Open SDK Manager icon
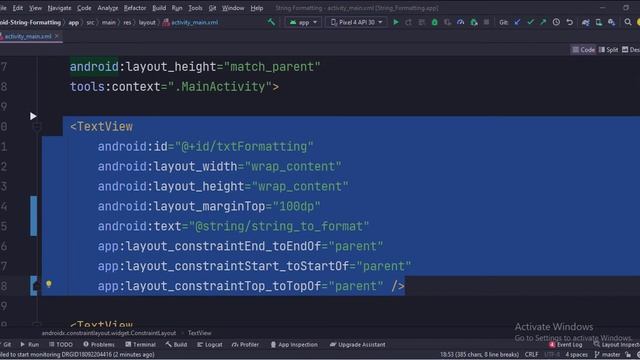Screen dimensions: 640x360 pos(611,22)
